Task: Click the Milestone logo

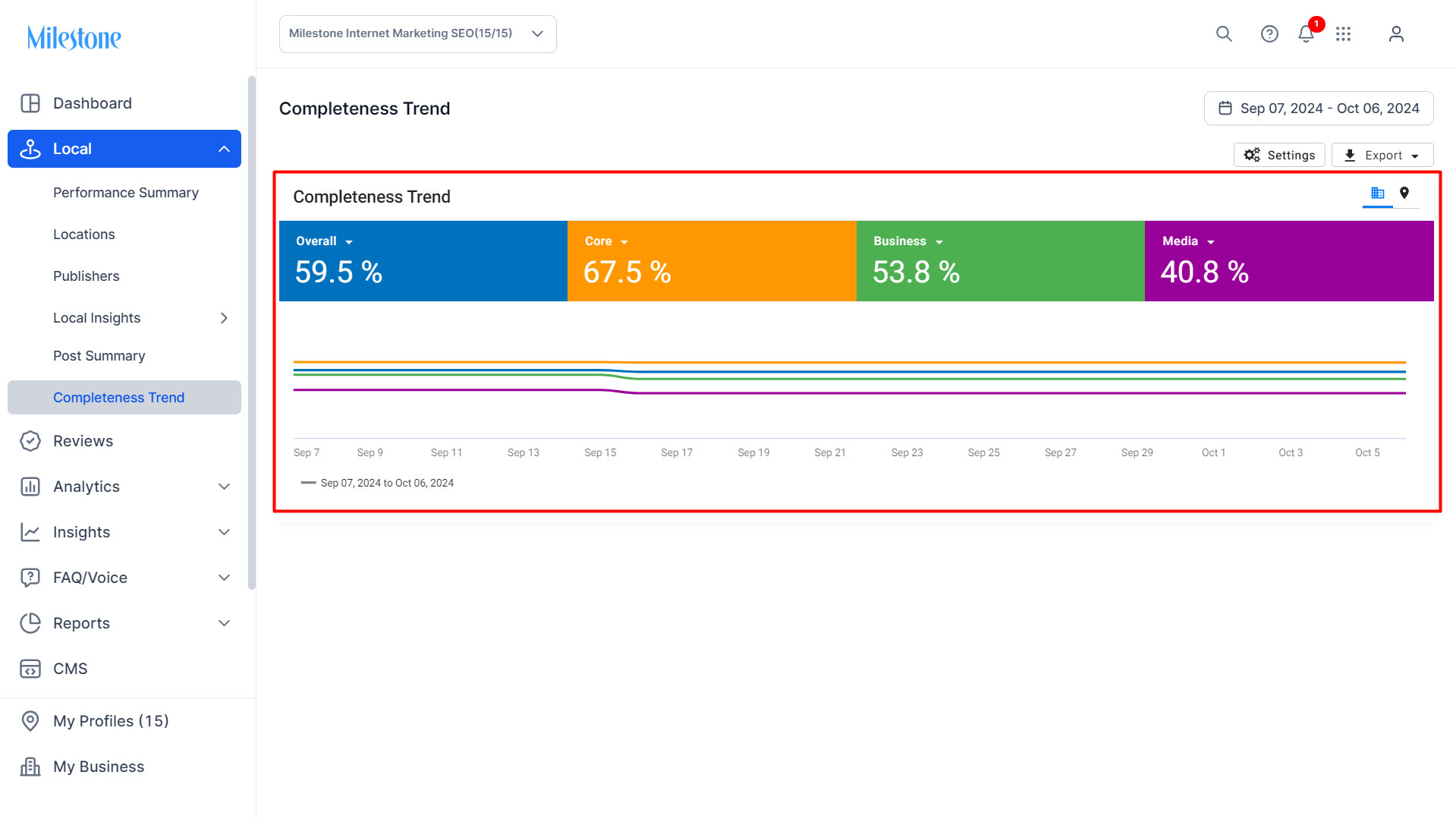Action: tap(74, 37)
